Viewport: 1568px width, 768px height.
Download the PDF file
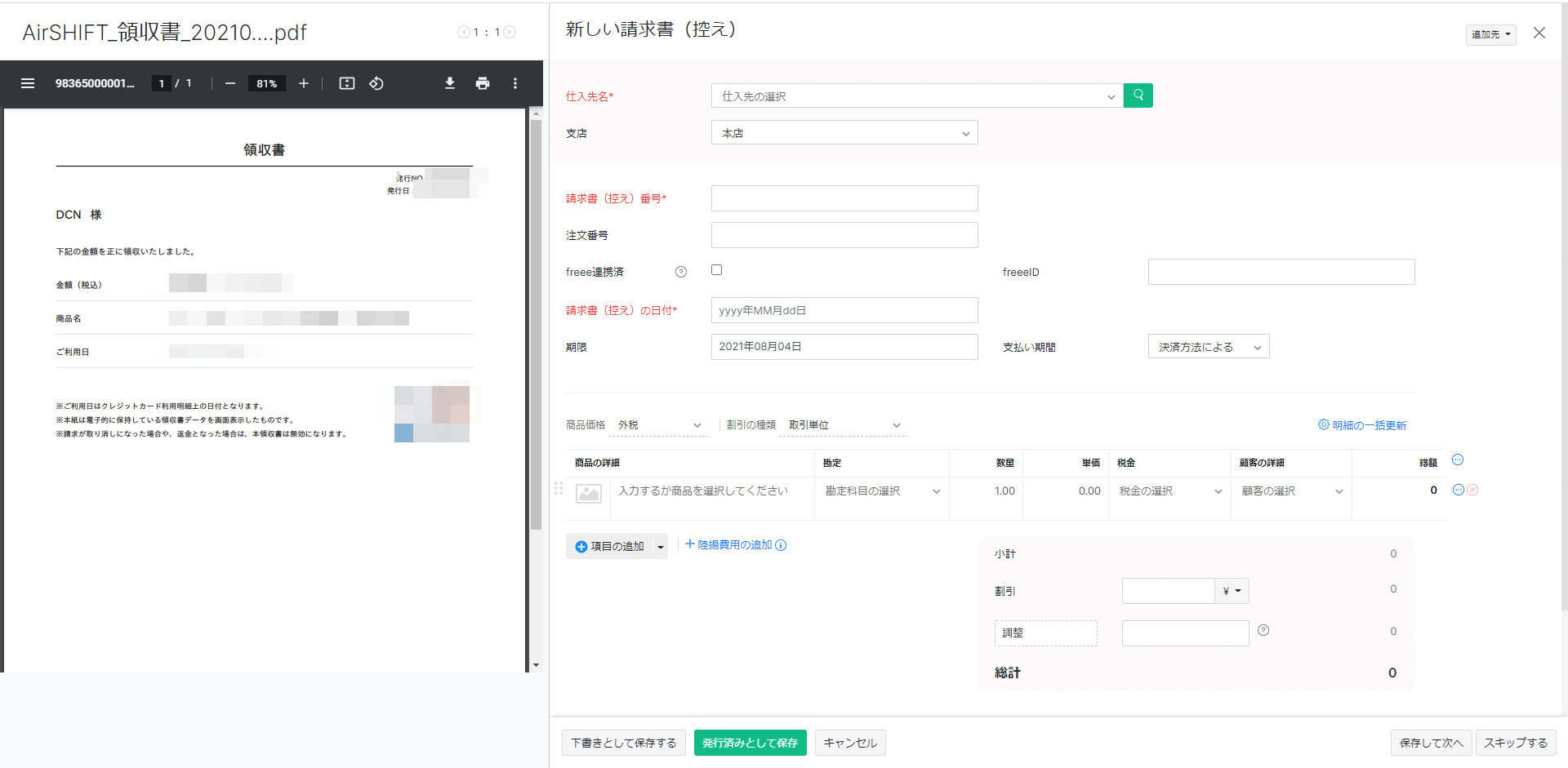(x=450, y=83)
